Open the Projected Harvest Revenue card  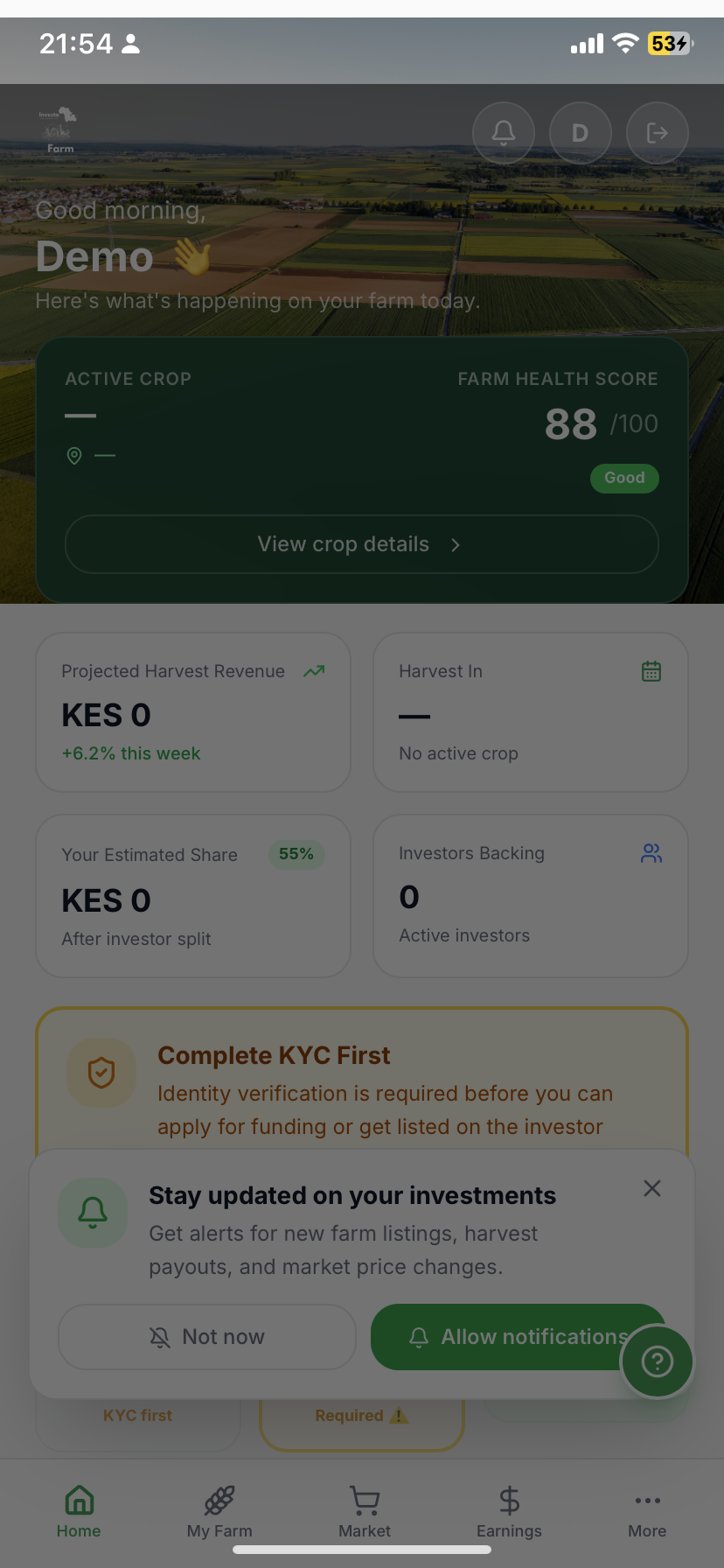193,712
